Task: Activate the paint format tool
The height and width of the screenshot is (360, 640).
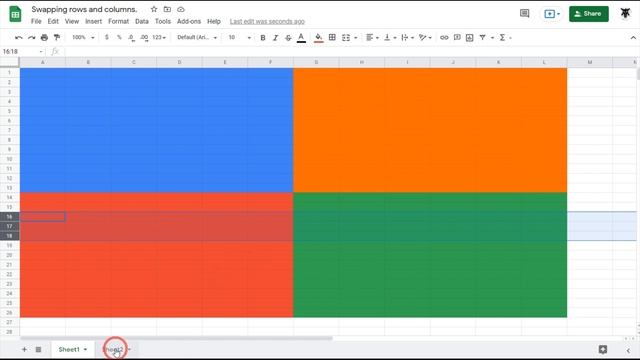Action: (57, 38)
